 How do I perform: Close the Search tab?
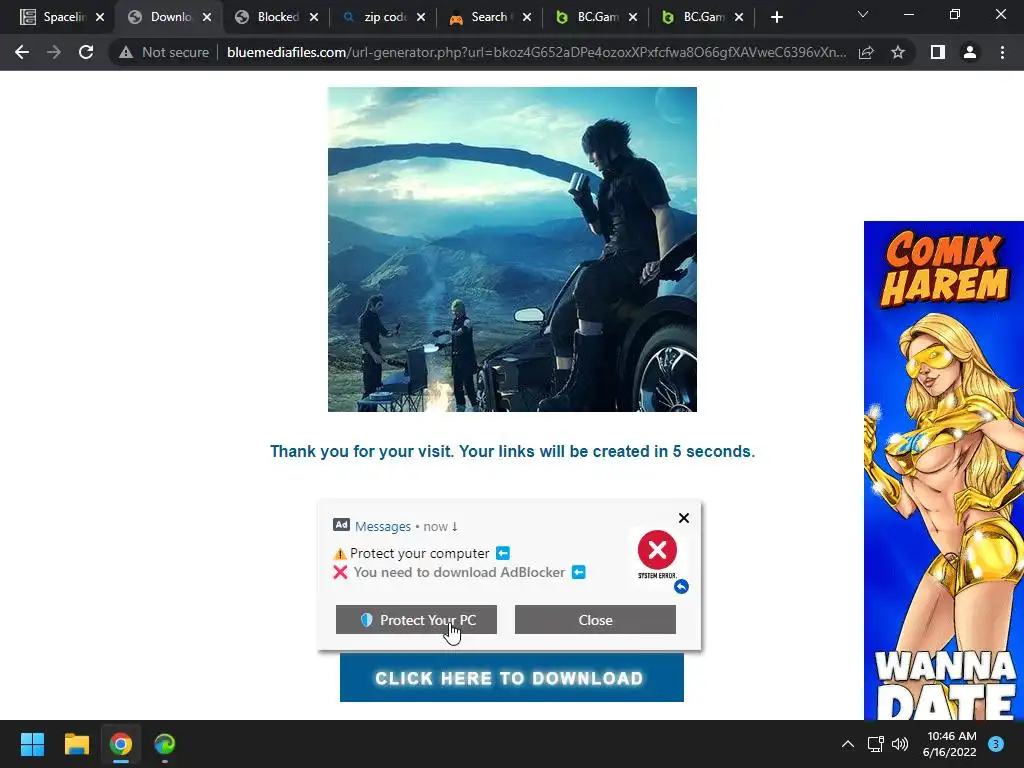[x=527, y=17]
